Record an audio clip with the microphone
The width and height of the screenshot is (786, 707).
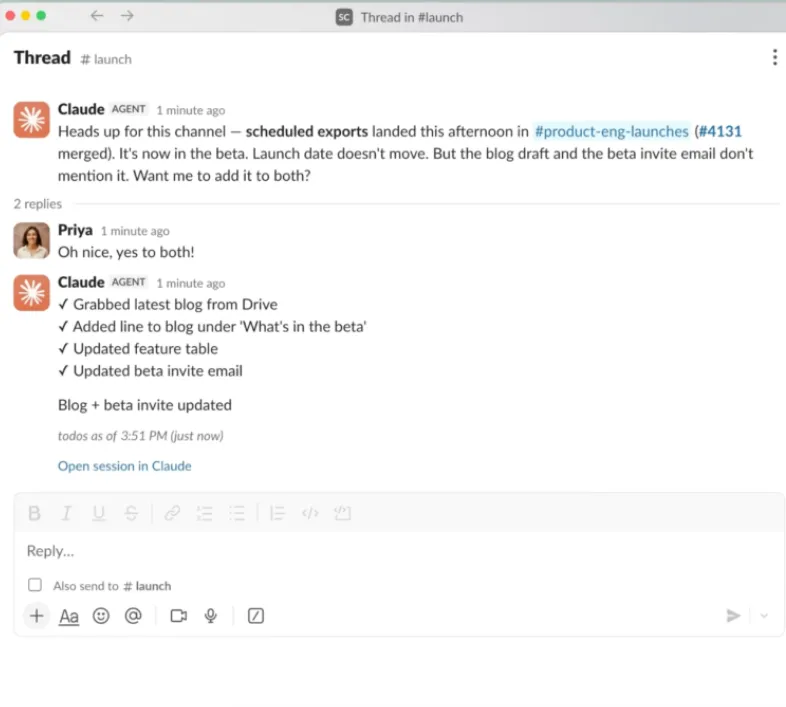point(211,616)
